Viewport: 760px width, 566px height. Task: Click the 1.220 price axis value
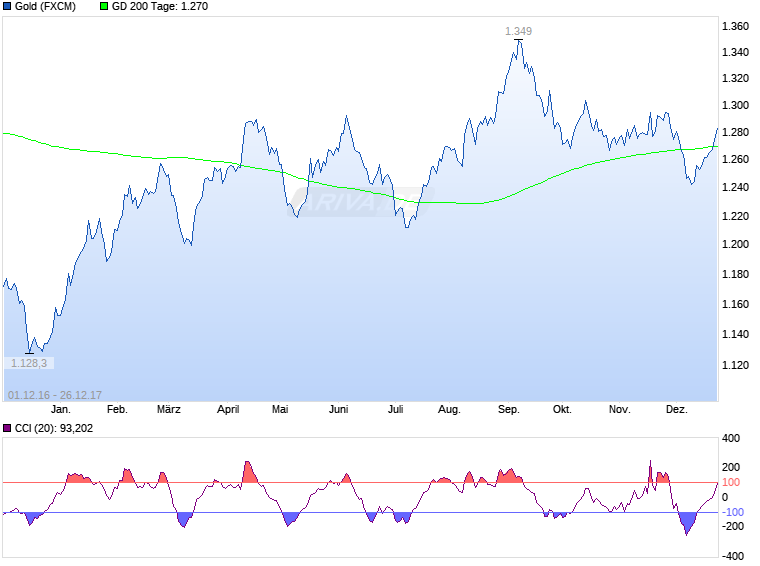pyautogui.click(x=735, y=216)
